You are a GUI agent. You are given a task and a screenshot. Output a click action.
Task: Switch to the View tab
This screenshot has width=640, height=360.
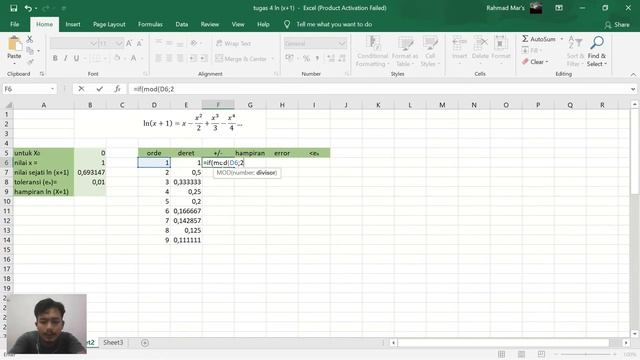tap(238, 24)
